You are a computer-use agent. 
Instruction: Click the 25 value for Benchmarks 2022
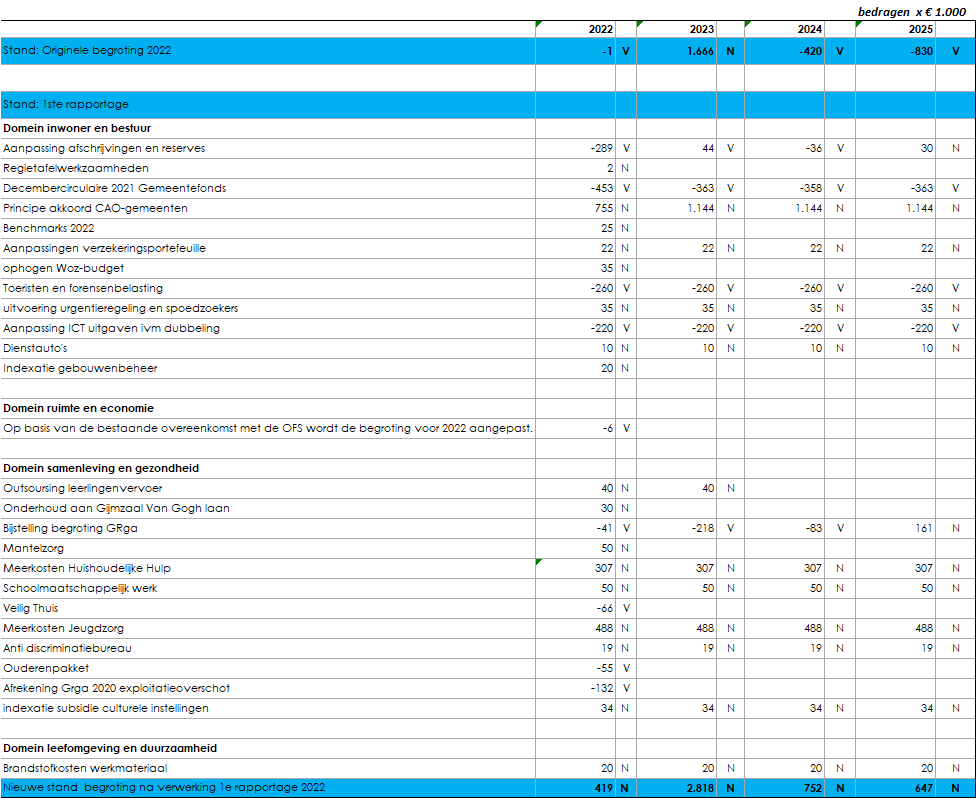click(x=607, y=228)
